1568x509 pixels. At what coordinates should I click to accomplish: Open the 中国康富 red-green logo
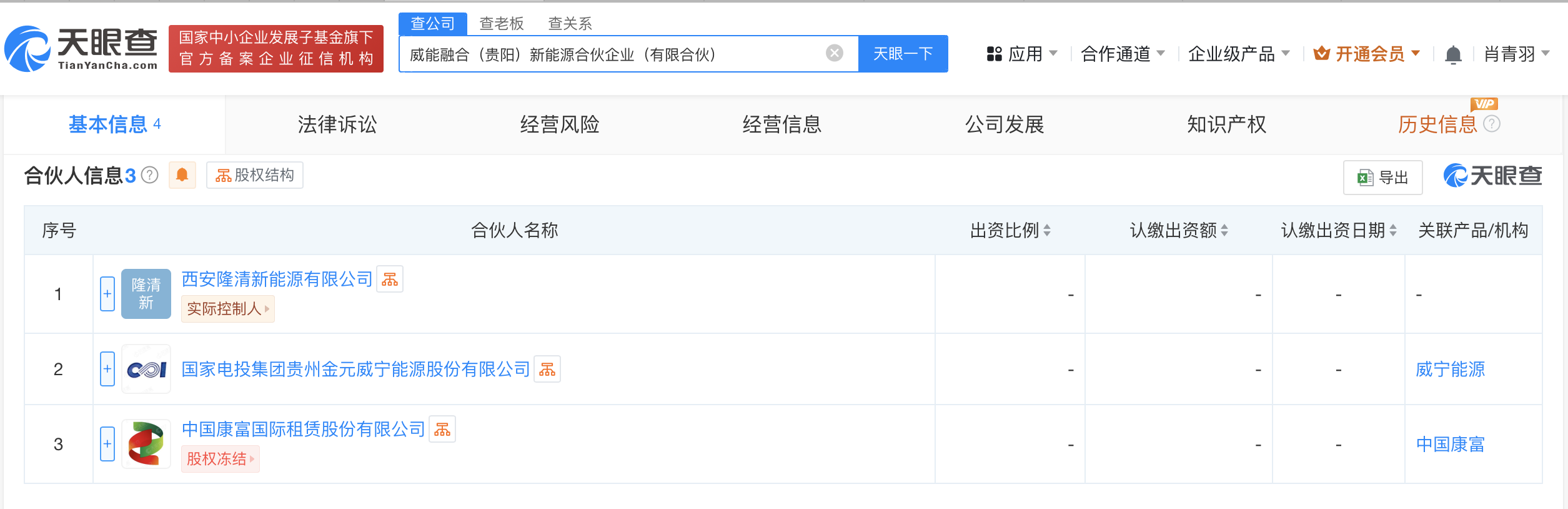[x=146, y=444]
